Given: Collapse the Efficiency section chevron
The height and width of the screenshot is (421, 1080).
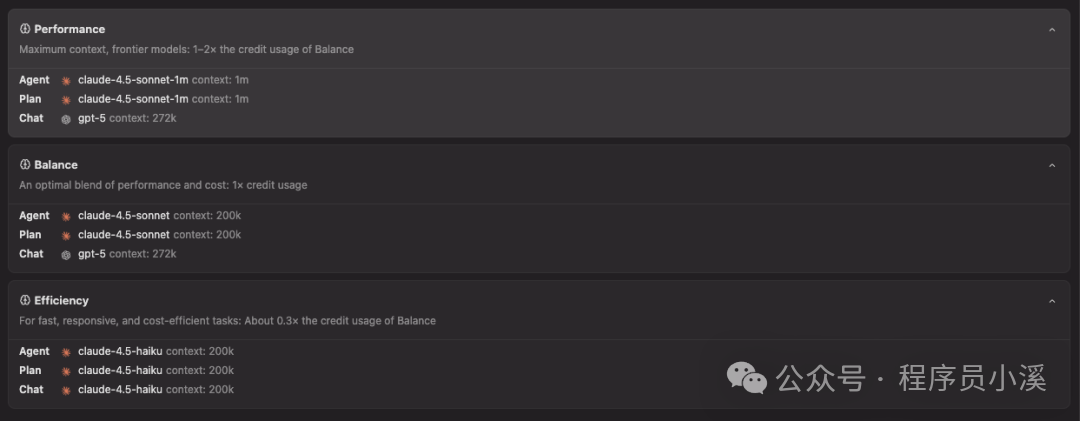Looking at the screenshot, I should pyautogui.click(x=1051, y=301).
